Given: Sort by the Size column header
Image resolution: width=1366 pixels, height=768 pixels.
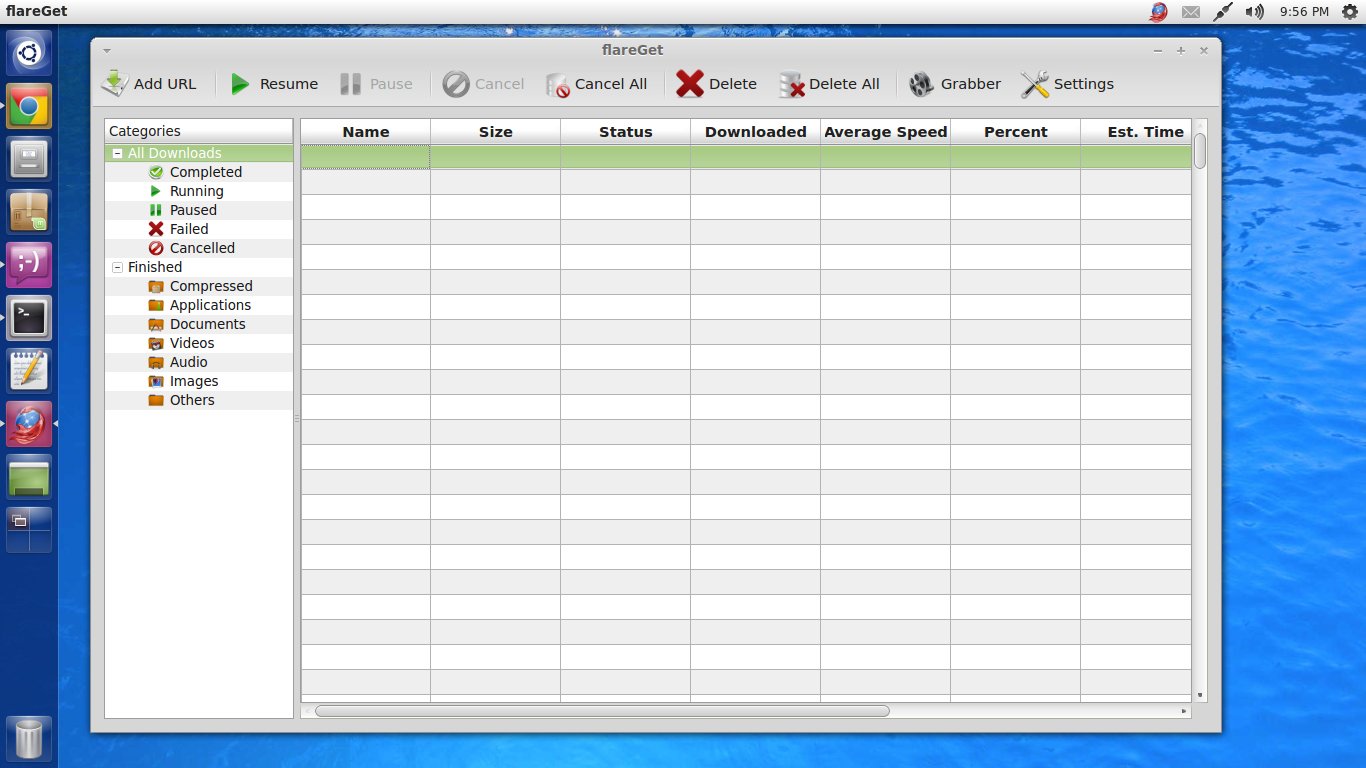Looking at the screenshot, I should tap(496, 132).
